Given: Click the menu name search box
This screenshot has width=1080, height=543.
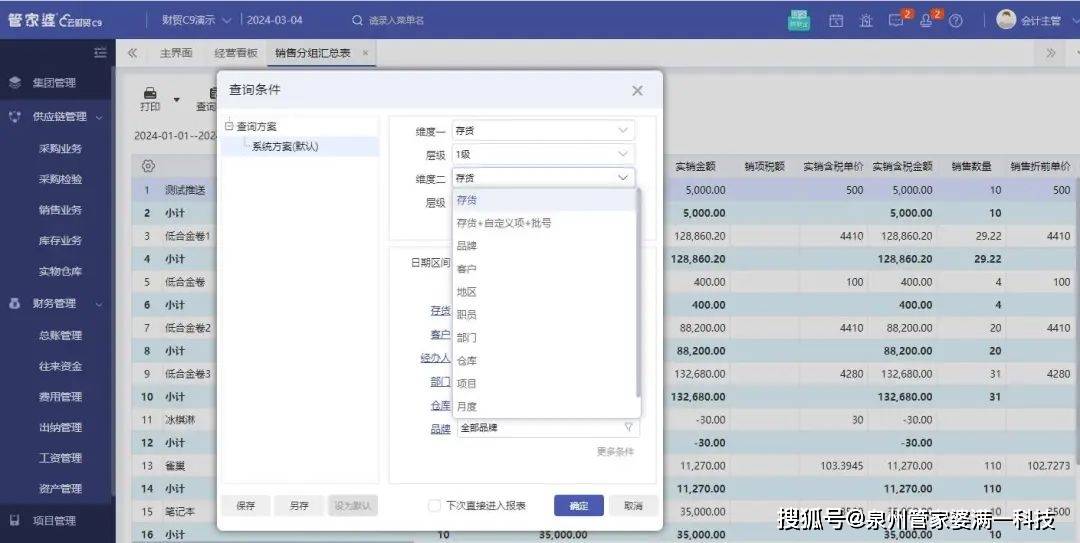Looking at the screenshot, I should coord(397,21).
